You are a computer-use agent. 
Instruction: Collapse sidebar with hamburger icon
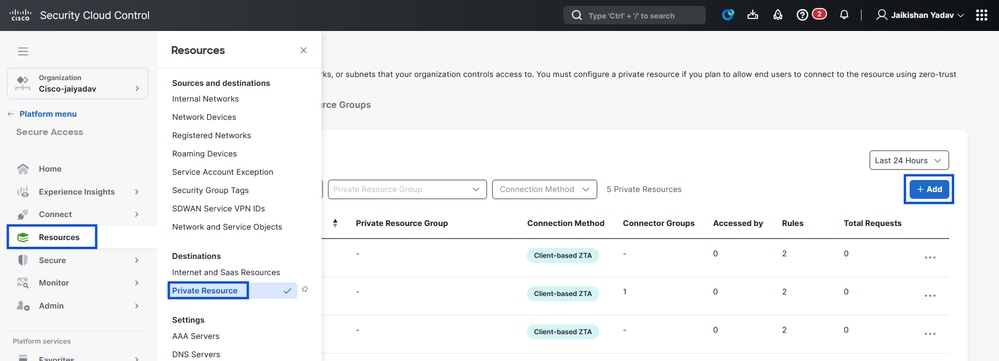23,52
